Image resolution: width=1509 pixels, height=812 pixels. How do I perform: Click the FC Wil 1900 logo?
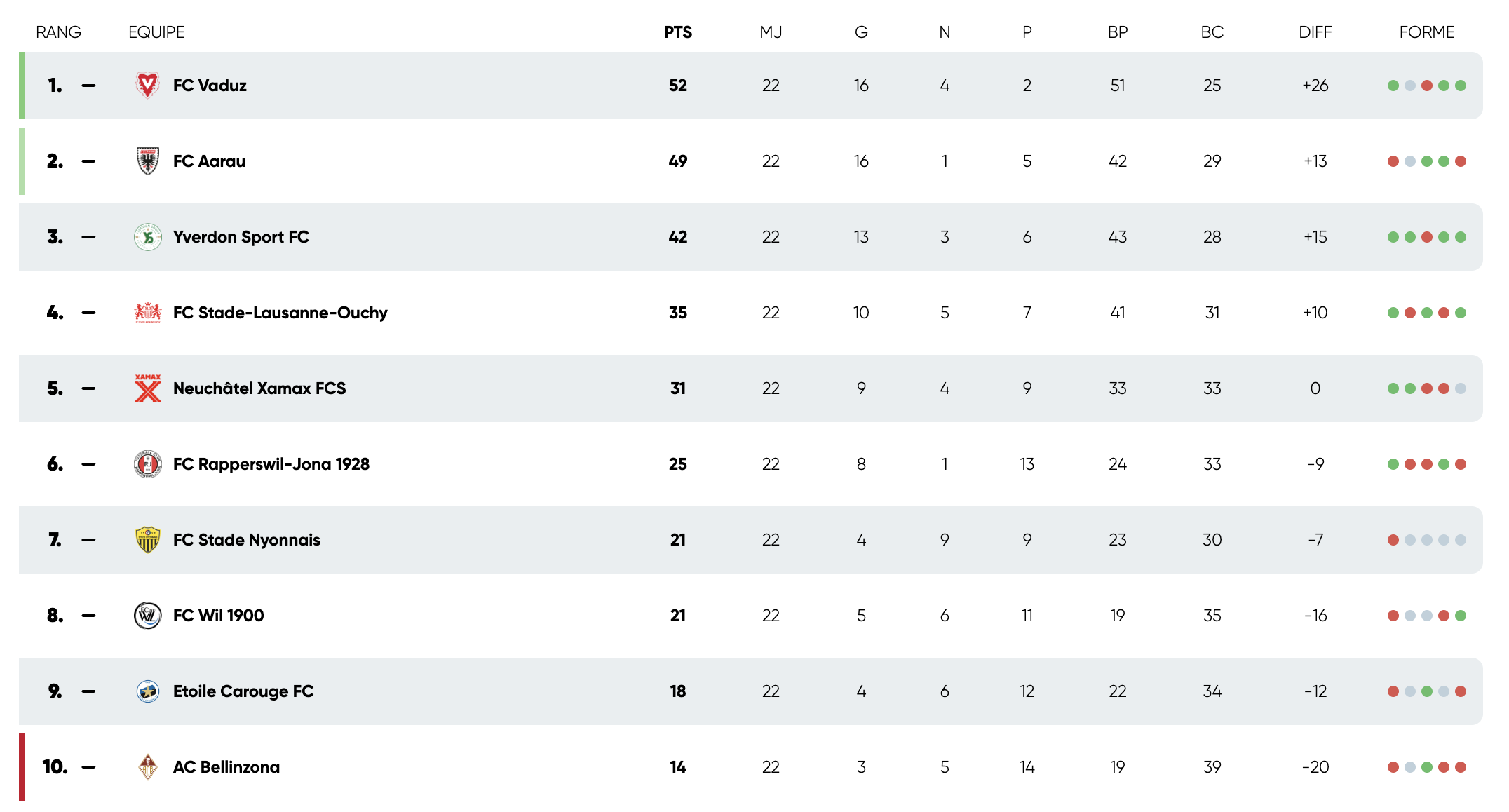[147, 616]
